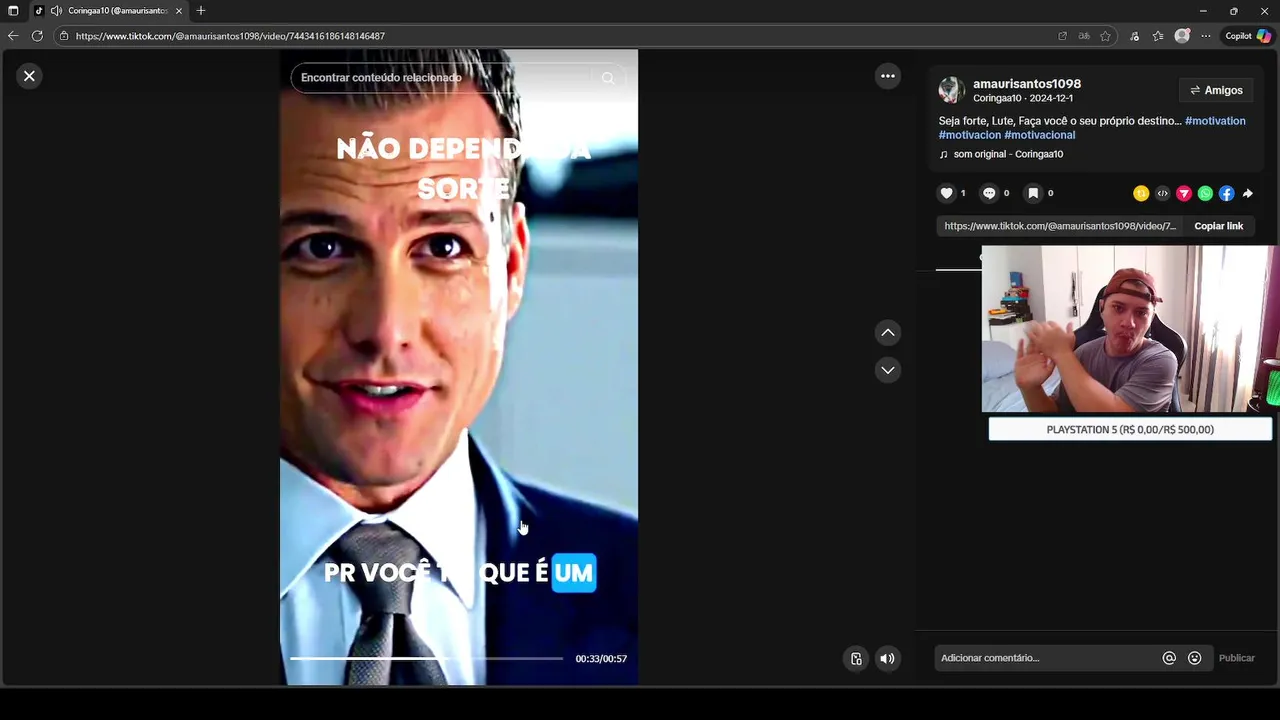Toggle the autoscroll icon beside volume
The width and height of the screenshot is (1280, 720).
coord(856,658)
